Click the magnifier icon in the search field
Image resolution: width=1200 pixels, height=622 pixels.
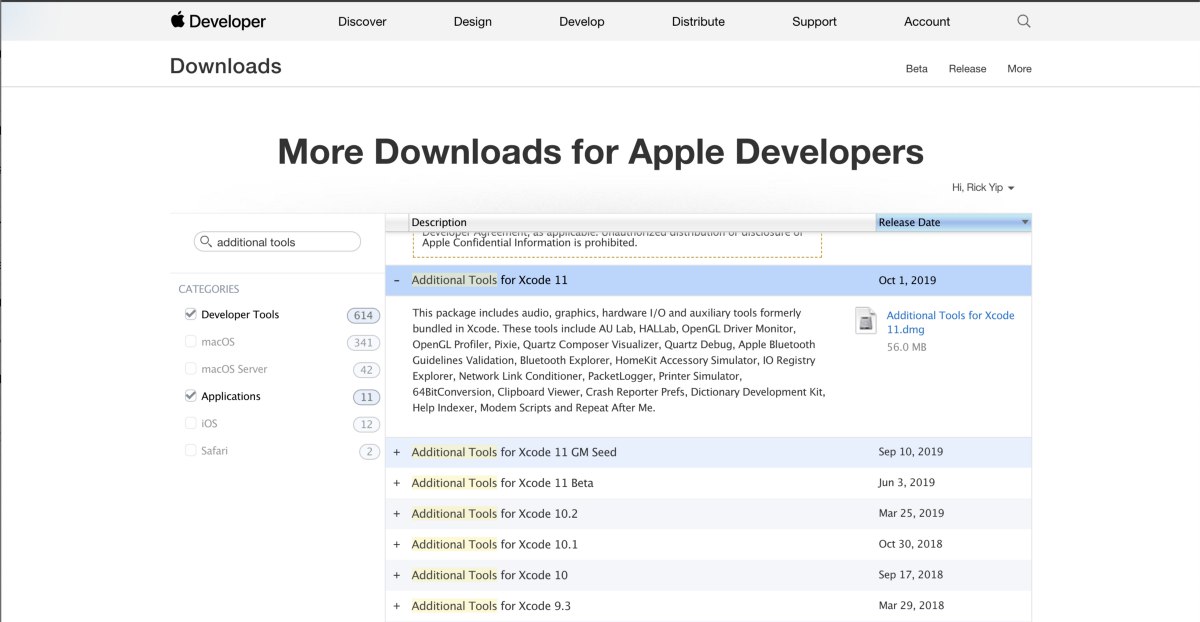point(206,242)
